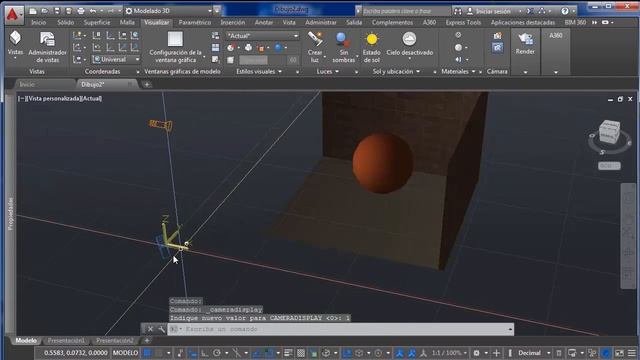640x360 pixels.
Task: Toggle transparency display in status bar
Action: (301, 353)
